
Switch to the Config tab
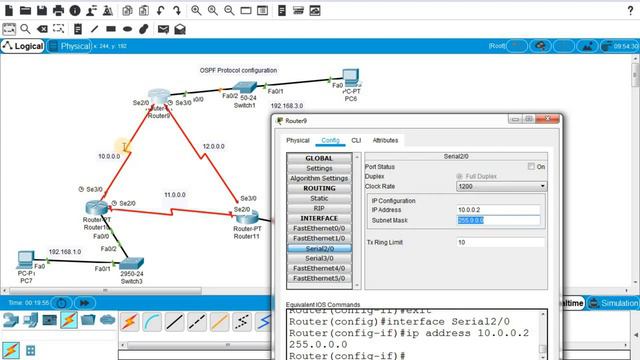click(330, 140)
